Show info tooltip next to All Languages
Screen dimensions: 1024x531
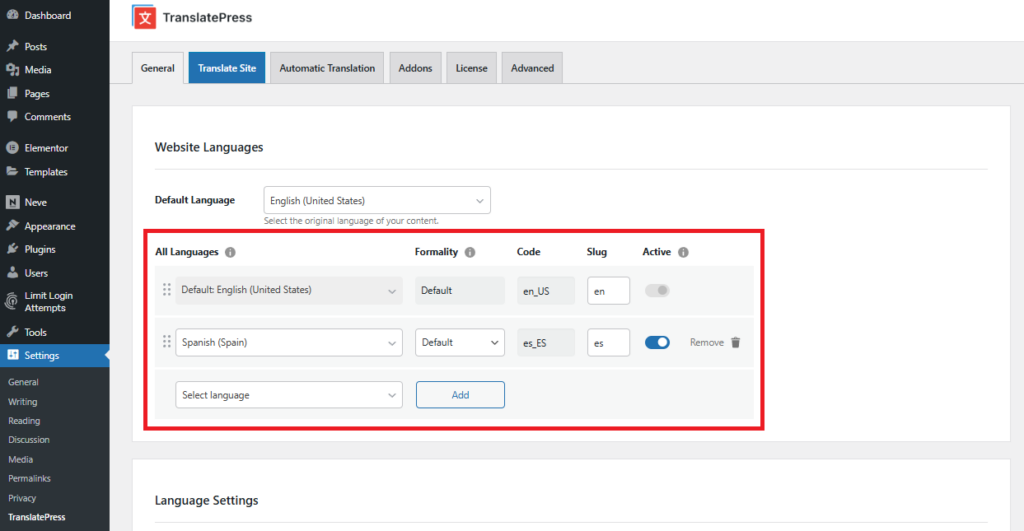point(230,252)
